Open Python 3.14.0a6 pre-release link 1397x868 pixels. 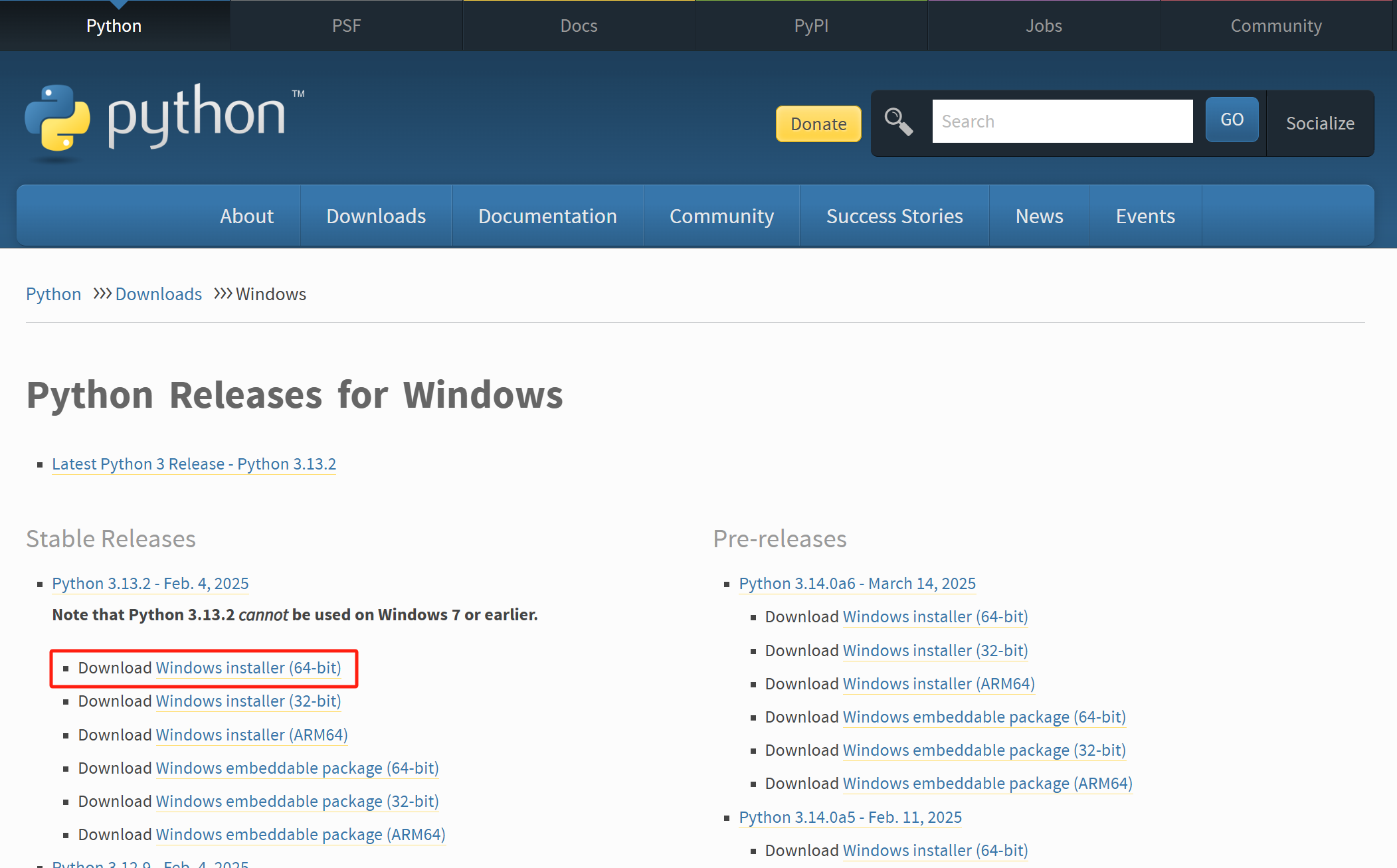point(857,584)
